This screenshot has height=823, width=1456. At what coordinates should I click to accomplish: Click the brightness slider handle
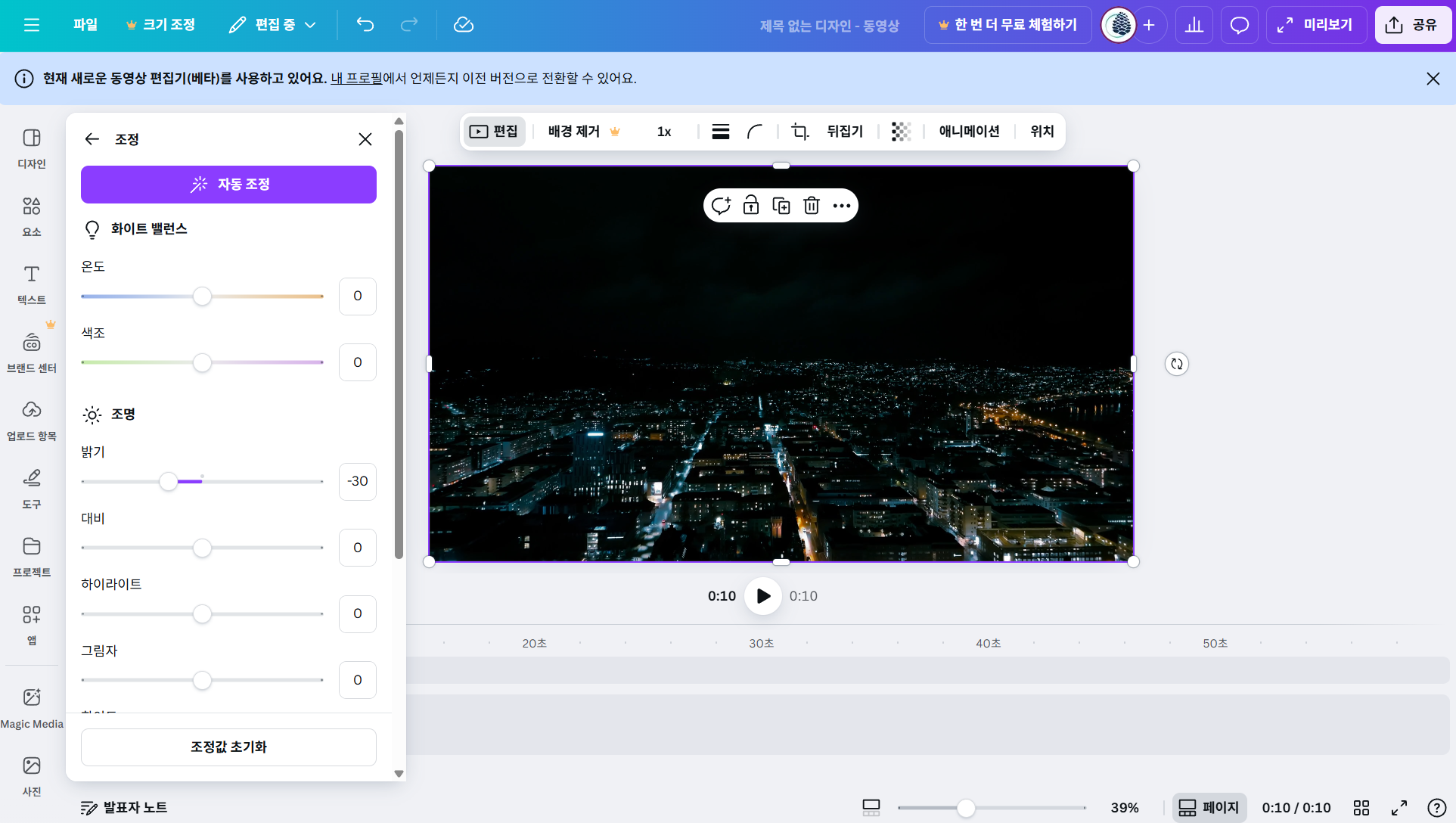pyautogui.click(x=169, y=481)
